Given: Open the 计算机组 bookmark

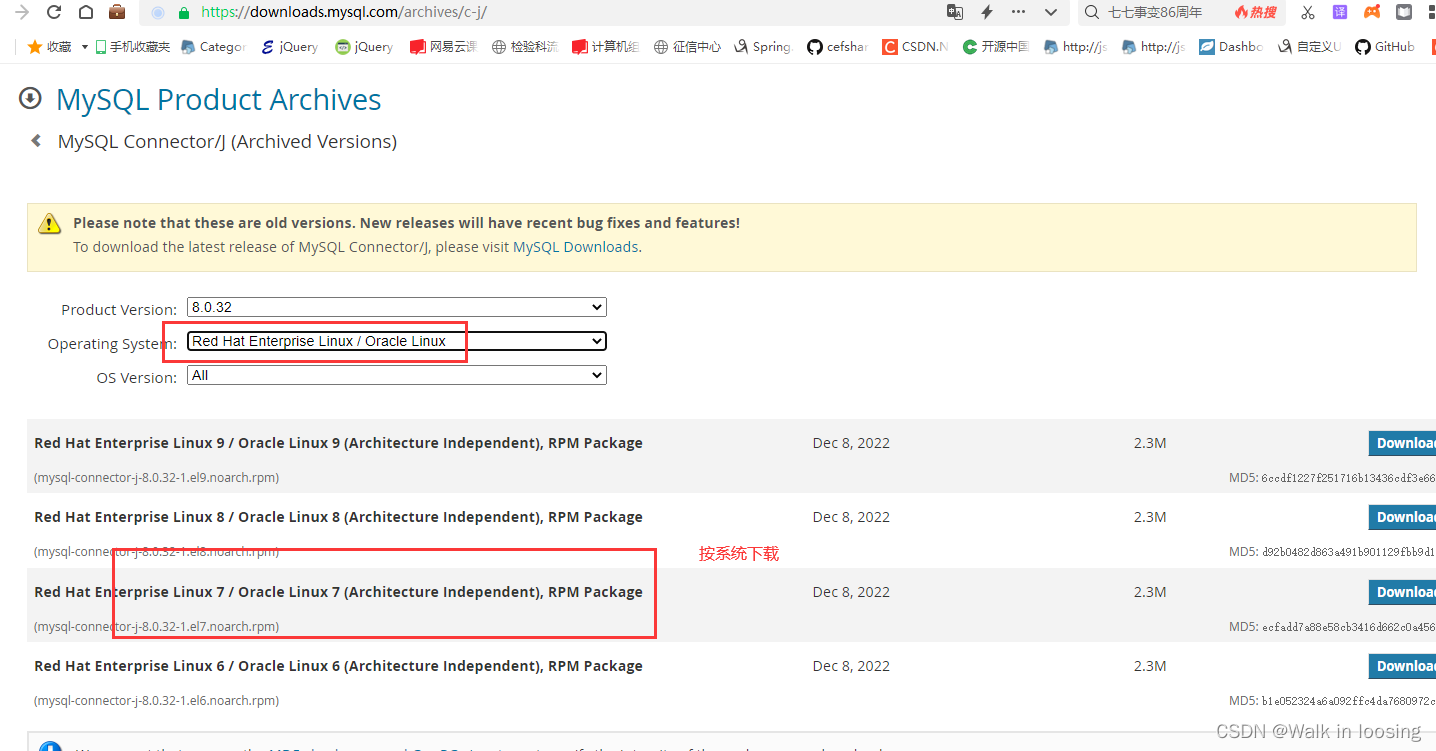Looking at the screenshot, I should 605,47.
